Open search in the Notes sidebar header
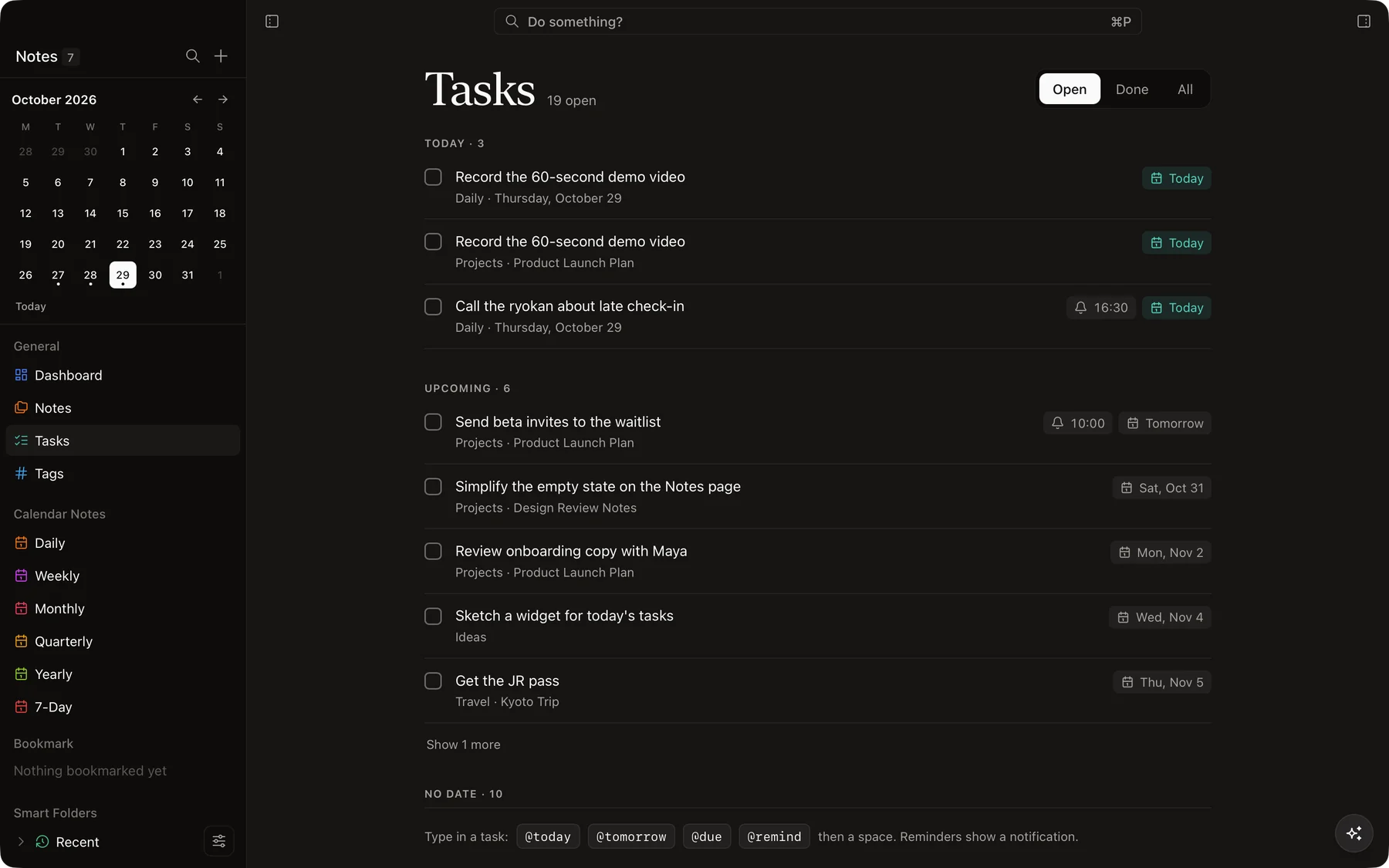 [193, 56]
